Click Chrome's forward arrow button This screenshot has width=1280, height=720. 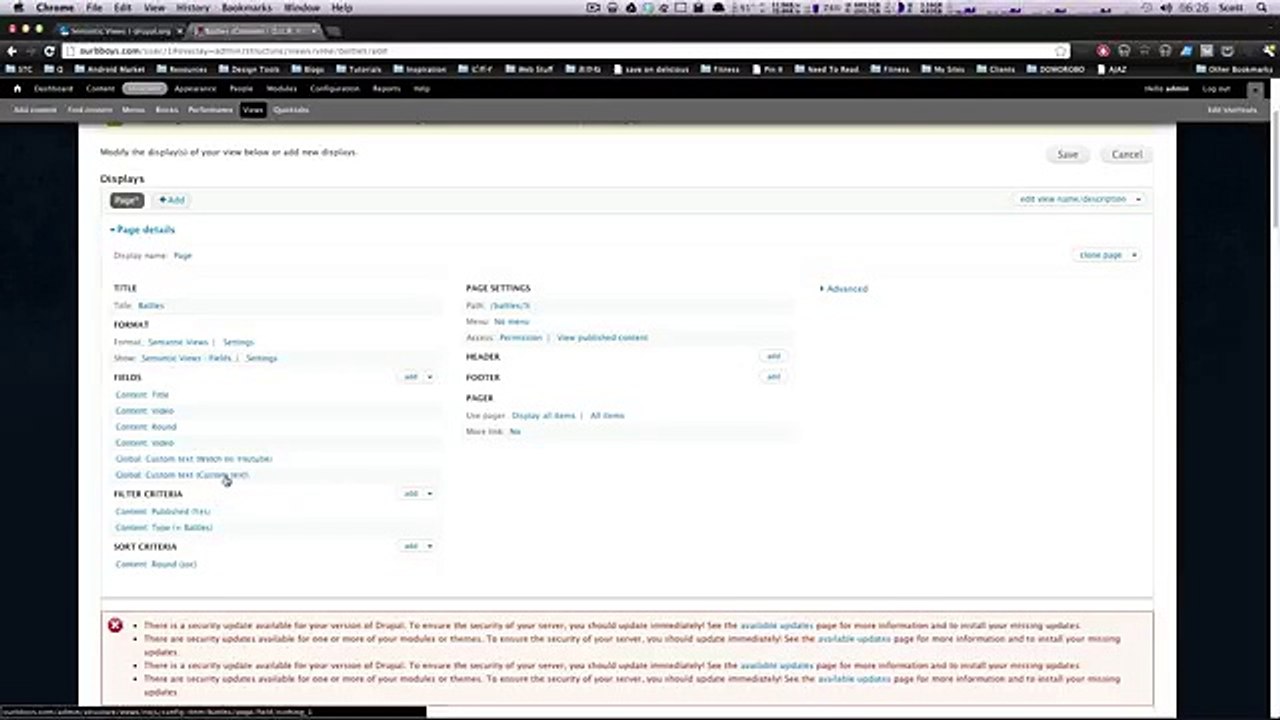pyautogui.click(x=30, y=50)
